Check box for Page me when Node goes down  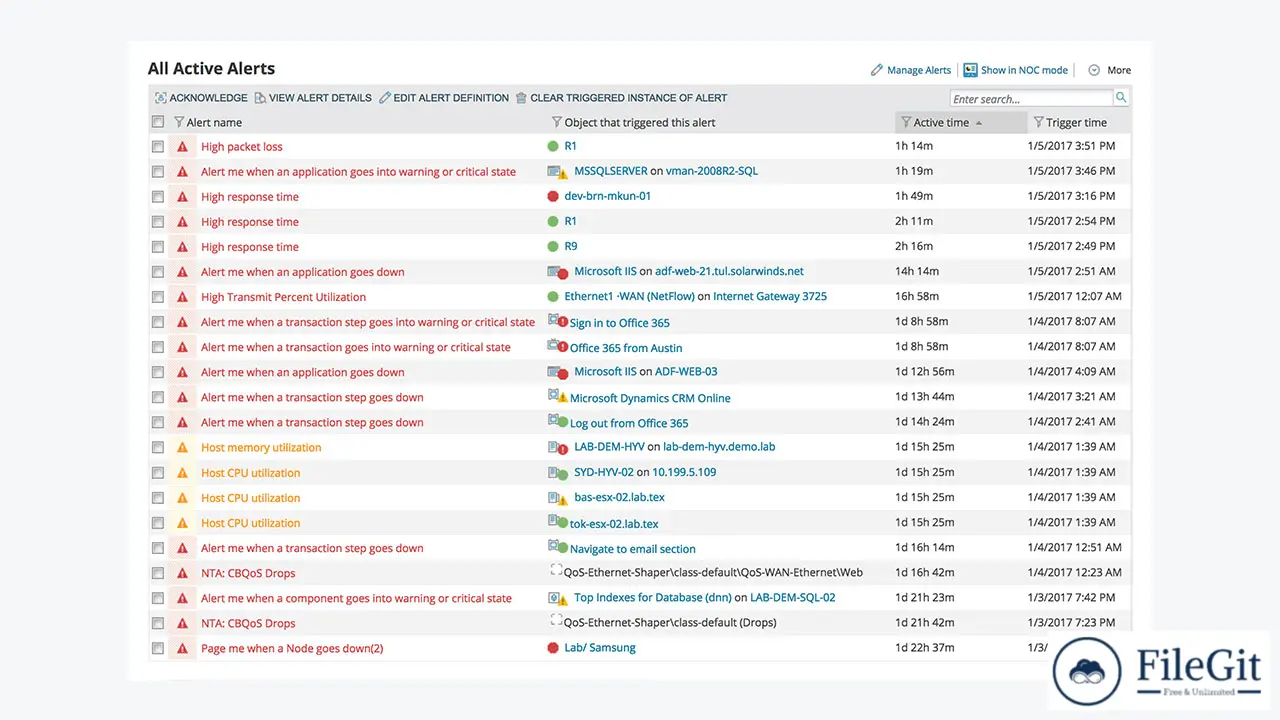pos(158,648)
